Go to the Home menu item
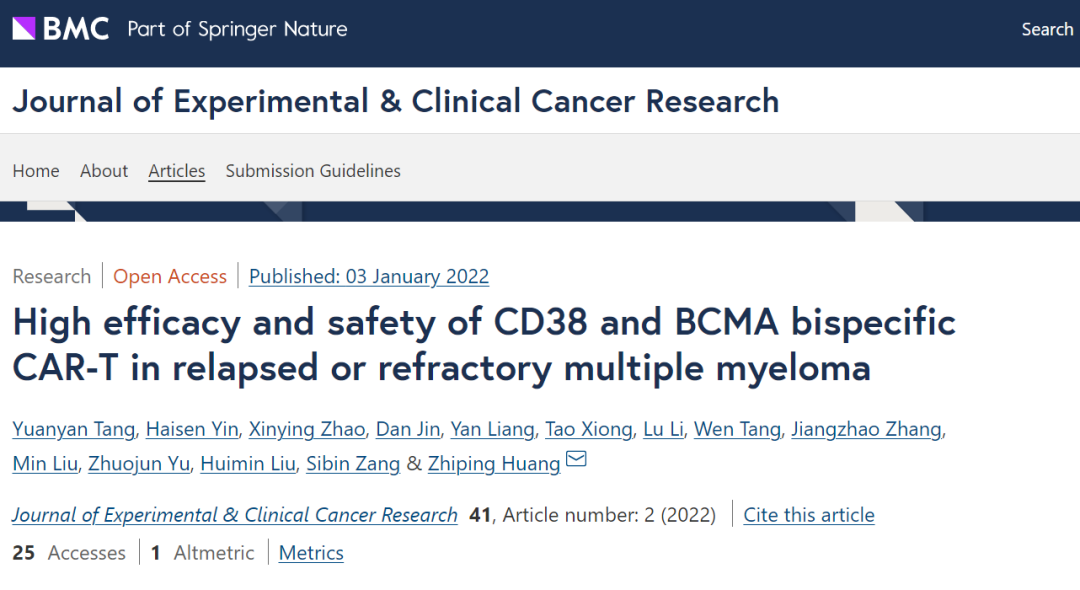Screen dimensions: 1080x590 pos(36,171)
